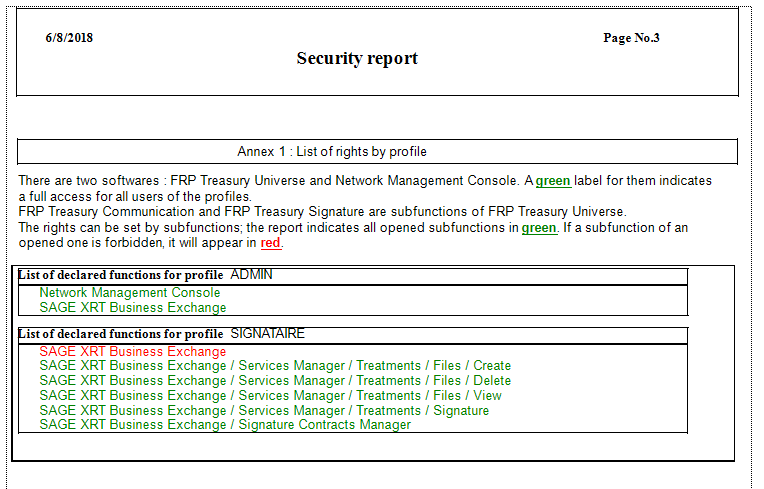Viewport: 764px width, 489px height.
Task: Select the Files / View function entry
Action: coord(270,395)
